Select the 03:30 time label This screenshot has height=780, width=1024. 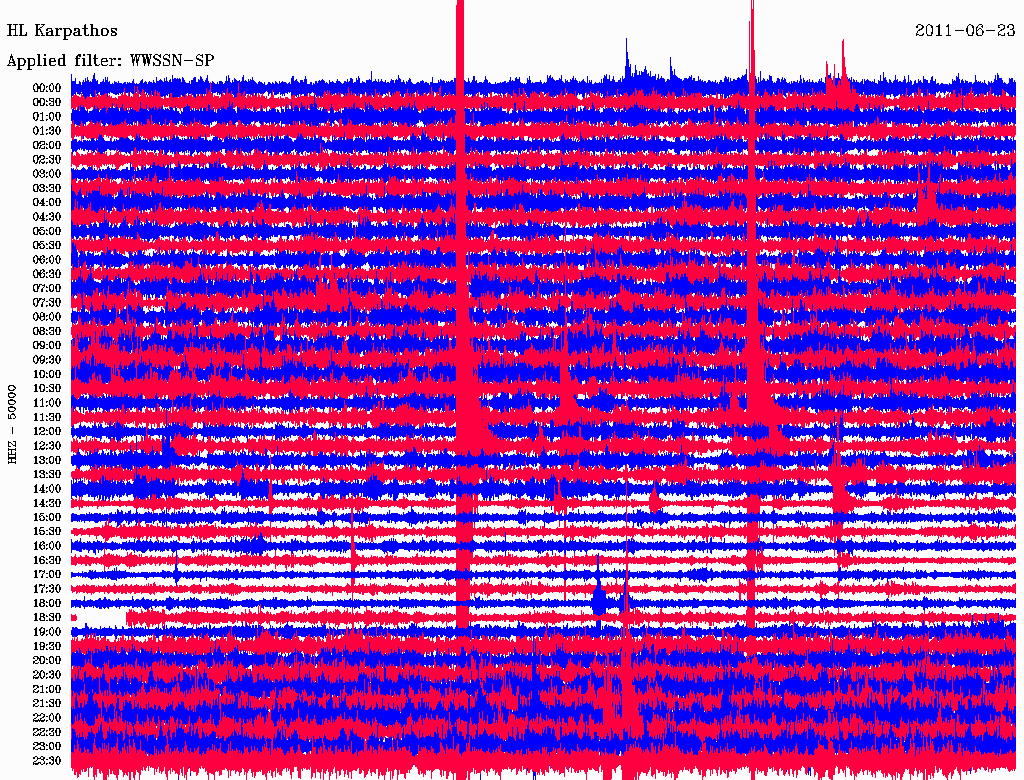click(x=47, y=188)
